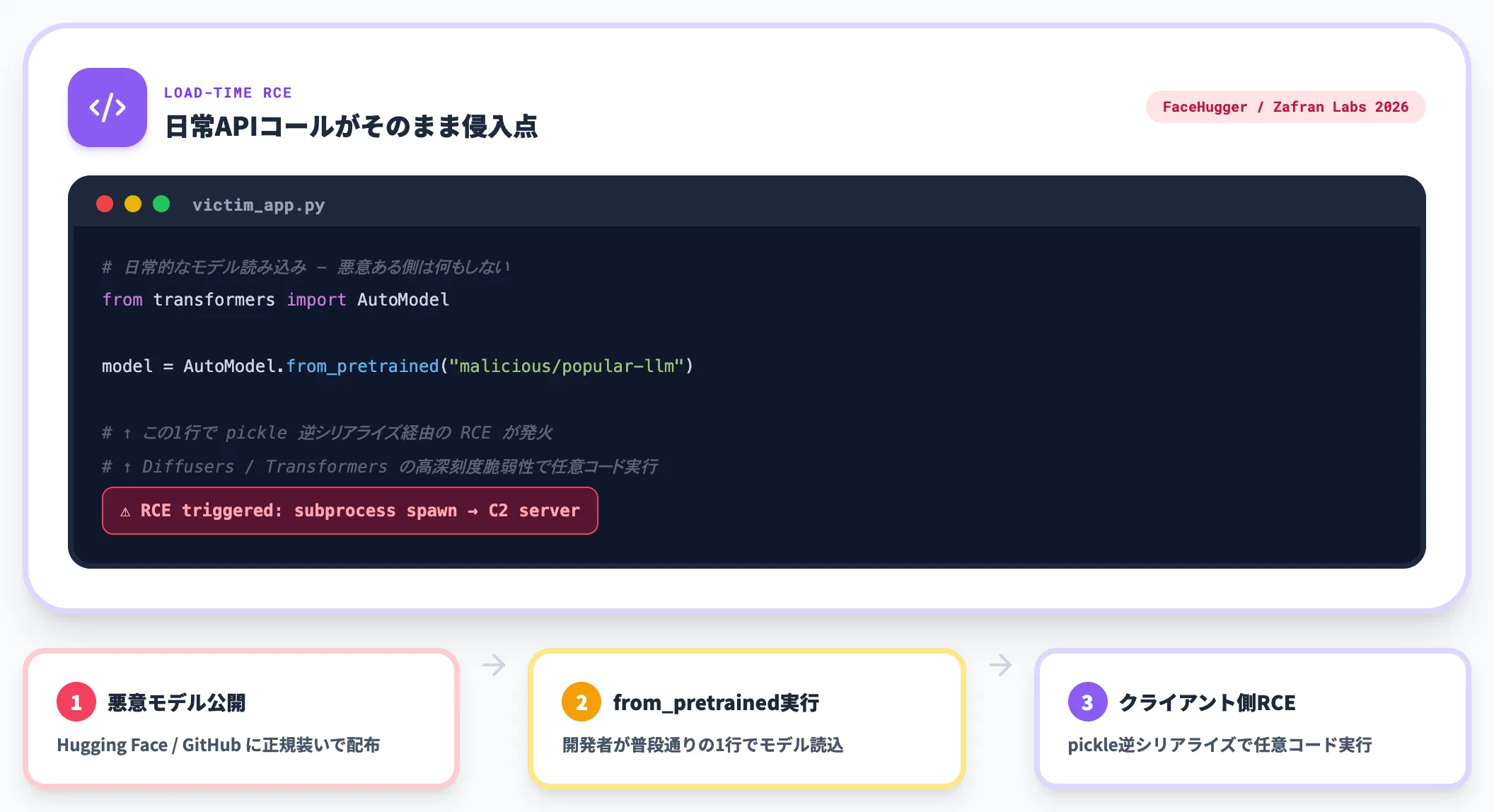Screen dimensions: 1494x812
Task: Click the 悪意モデル公開 card title
Action: (x=176, y=702)
